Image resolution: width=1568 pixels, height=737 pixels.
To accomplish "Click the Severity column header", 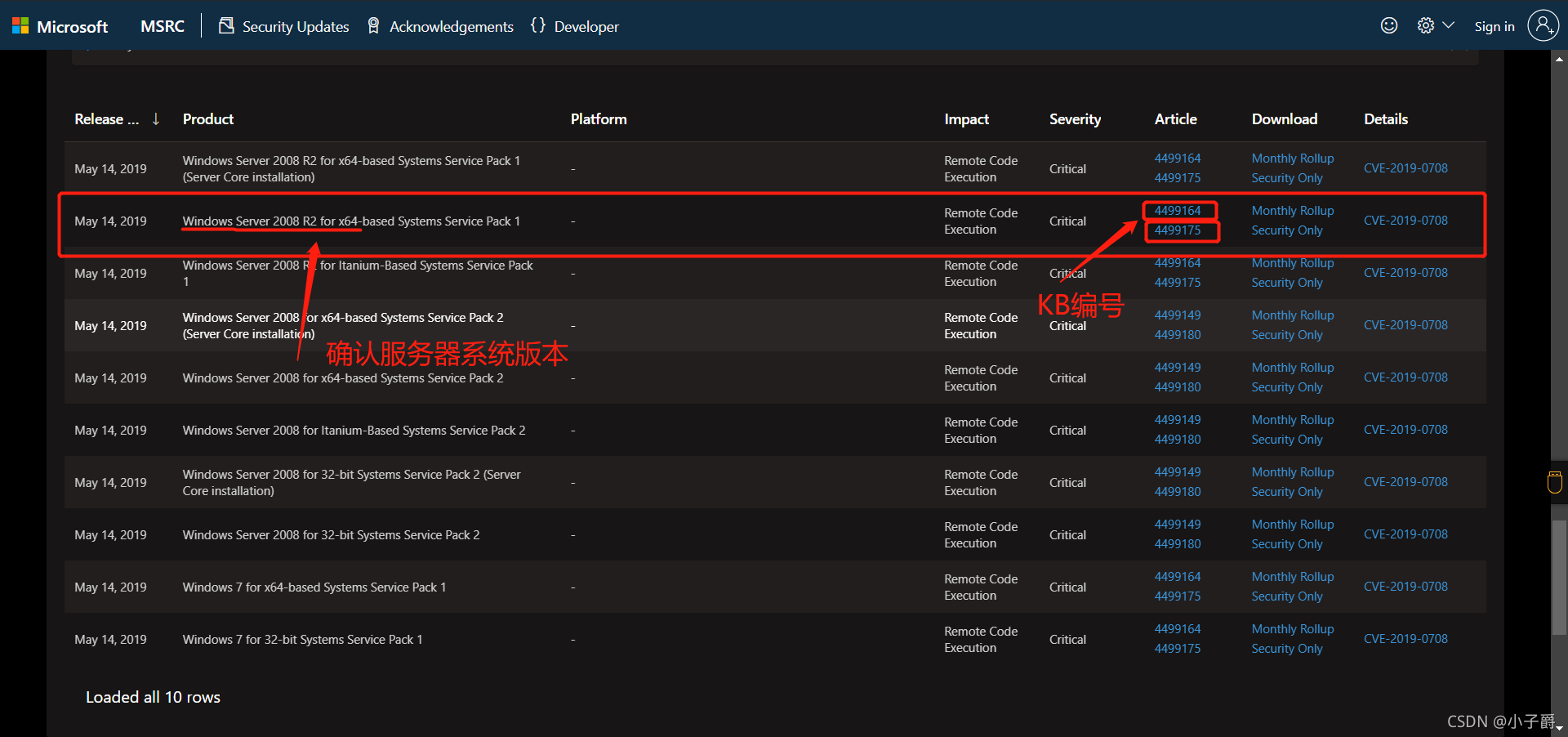I will [x=1075, y=119].
